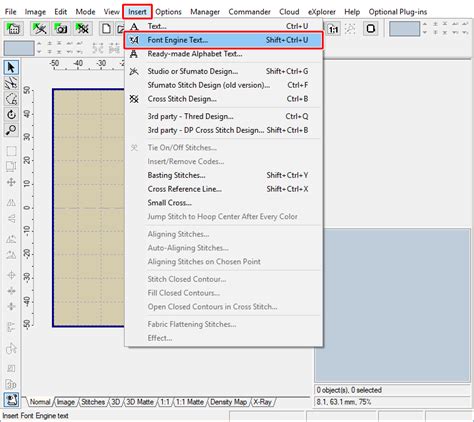This screenshot has width=474, height=422.
Task: Switch to the 3D Matte tab
Action: click(140, 402)
